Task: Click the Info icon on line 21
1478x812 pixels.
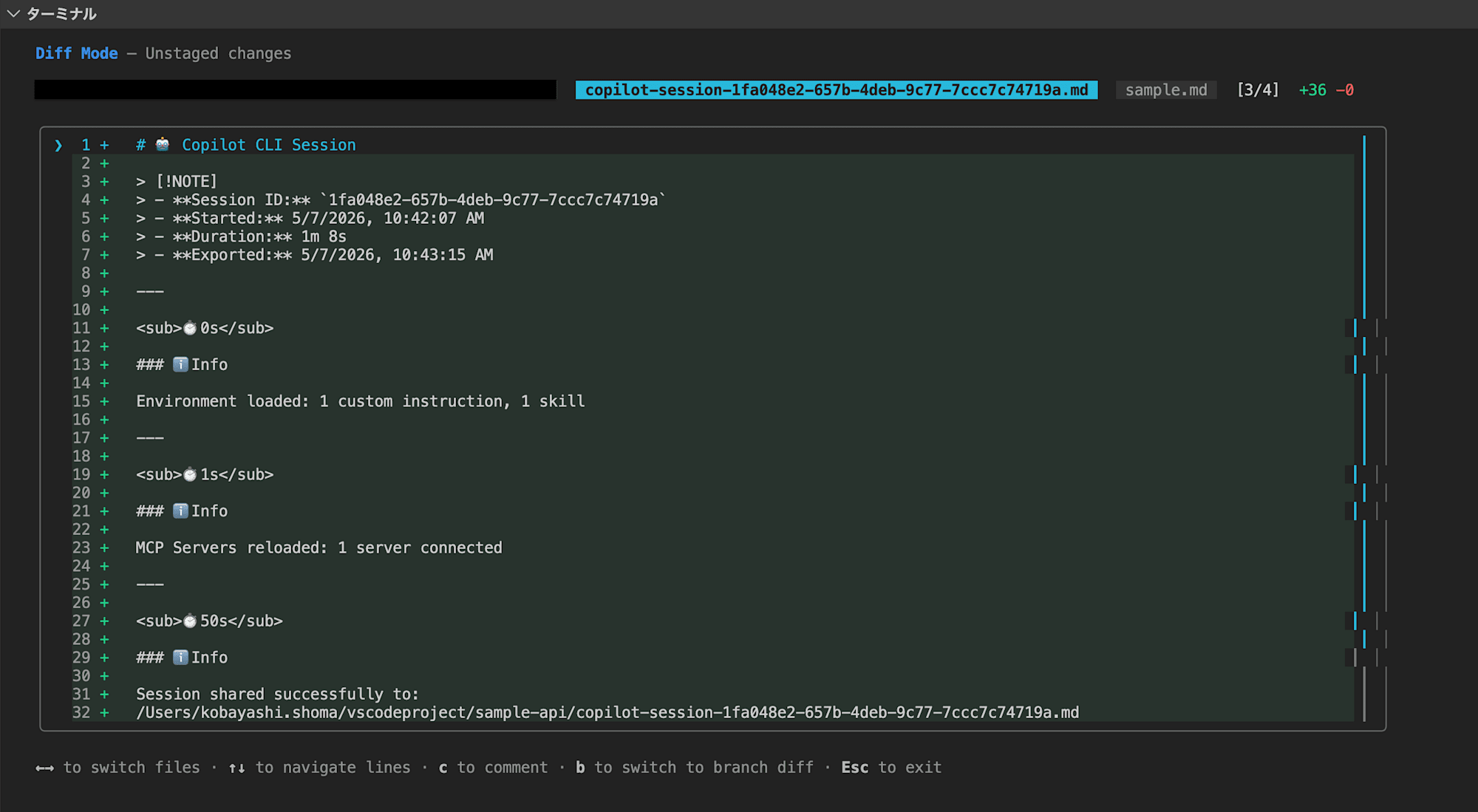Action: 180,511
